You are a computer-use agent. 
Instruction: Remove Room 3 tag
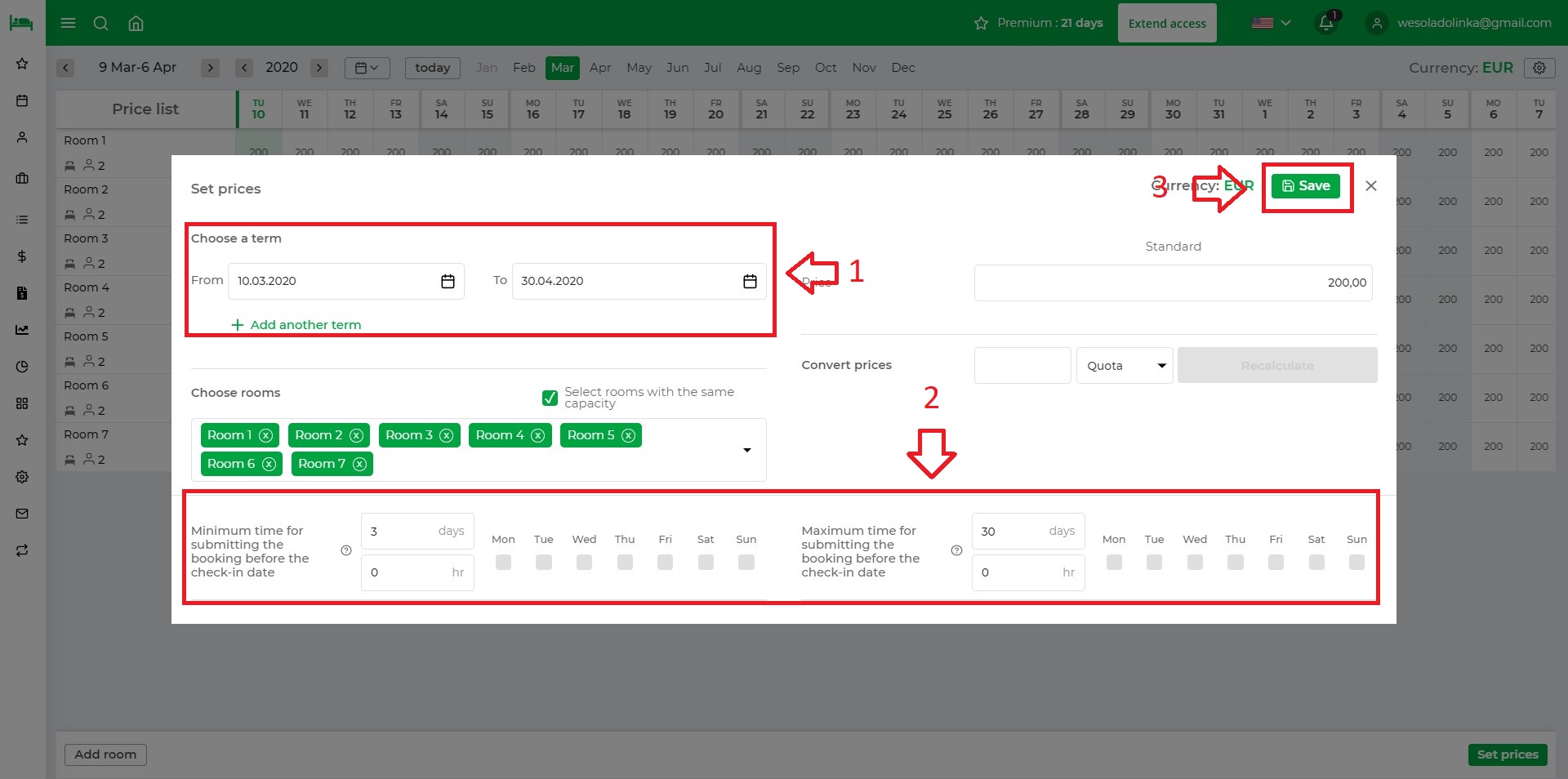[x=446, y=435]
